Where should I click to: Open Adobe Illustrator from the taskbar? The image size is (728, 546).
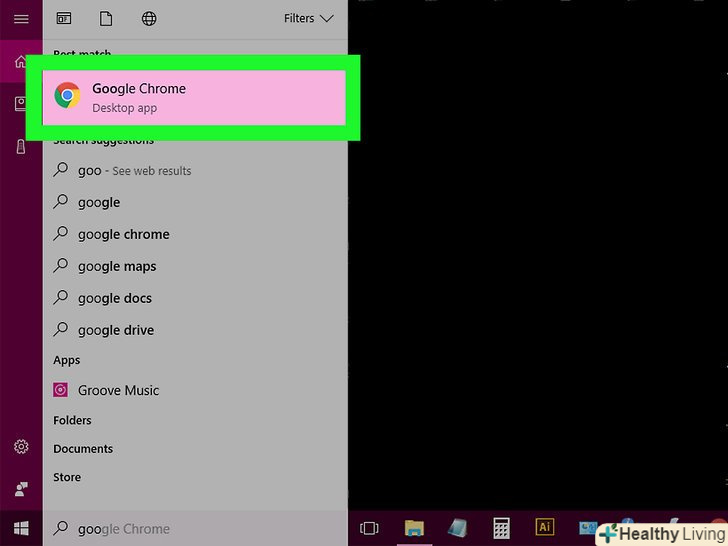pyautogui.click(x=545, y=527)
